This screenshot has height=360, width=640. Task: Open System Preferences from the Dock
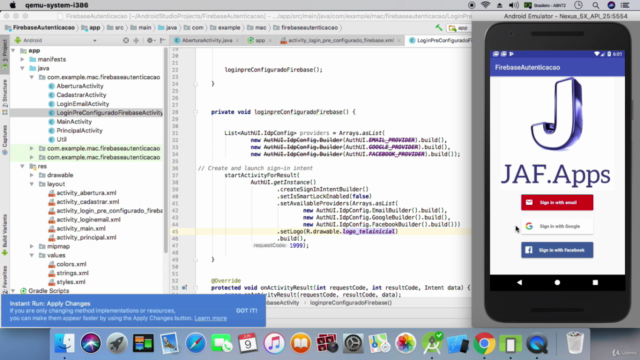click(x=353, y=343)
